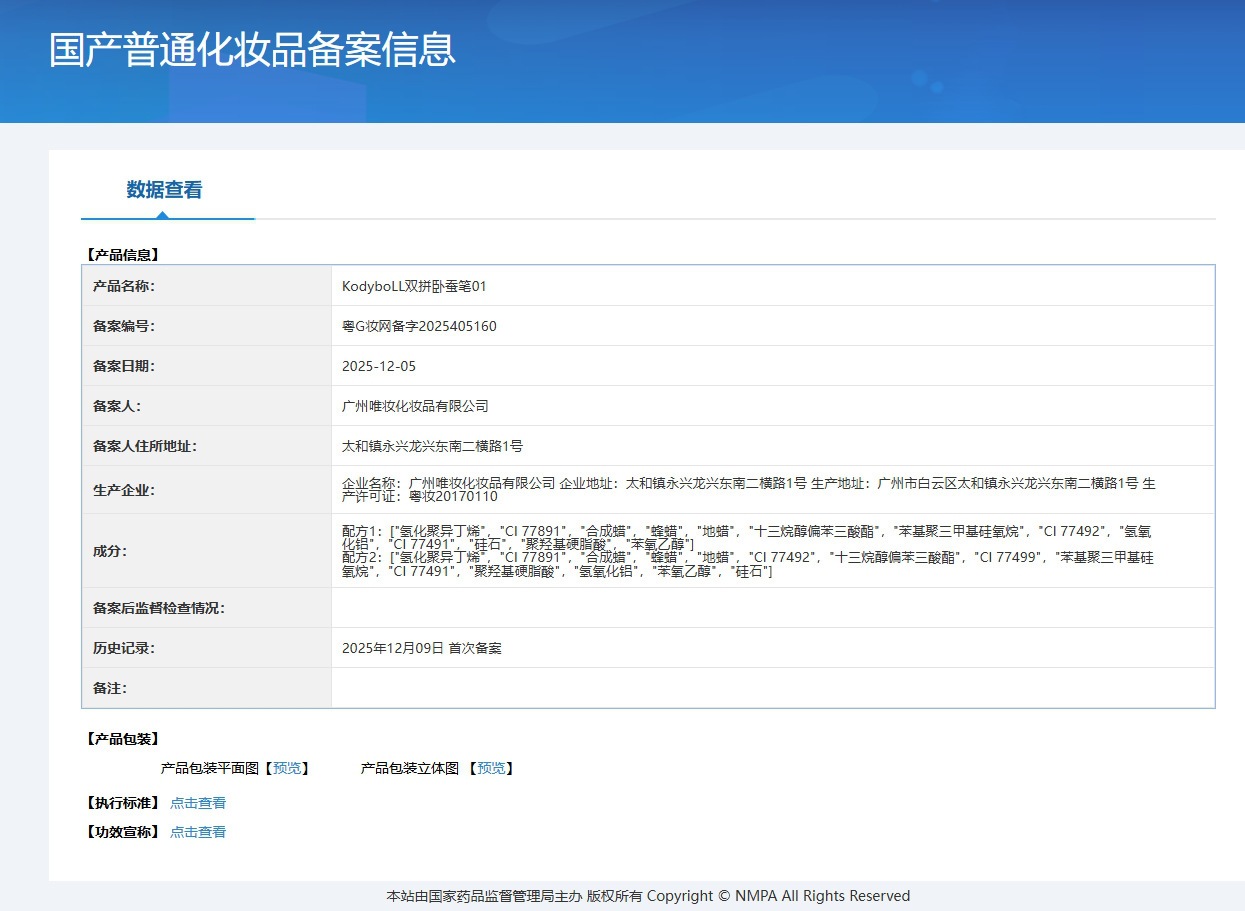Click the 备案人住所地址 value cell

(x=773, y=446)
